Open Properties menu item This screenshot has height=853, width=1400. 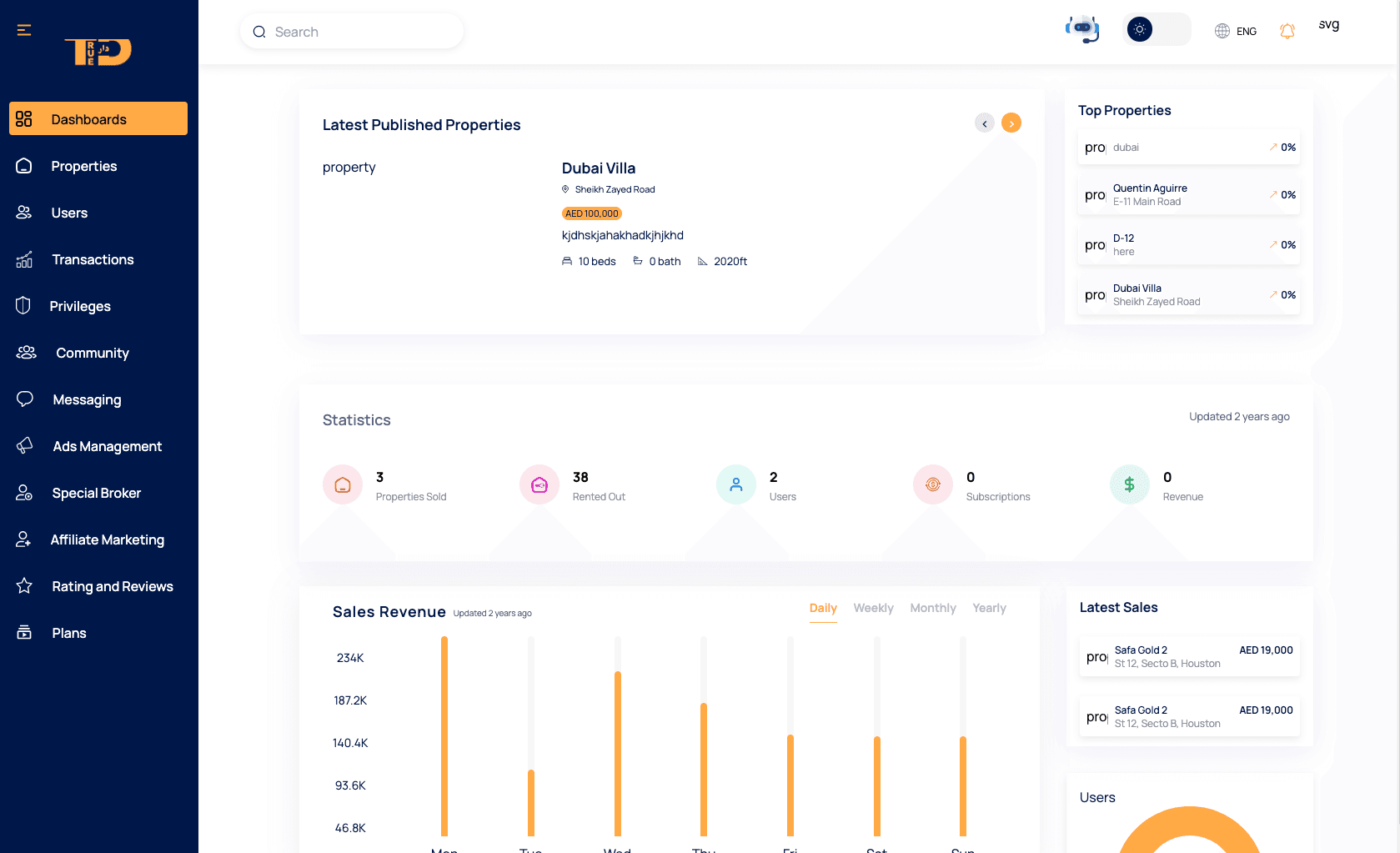tap(98, 166)
